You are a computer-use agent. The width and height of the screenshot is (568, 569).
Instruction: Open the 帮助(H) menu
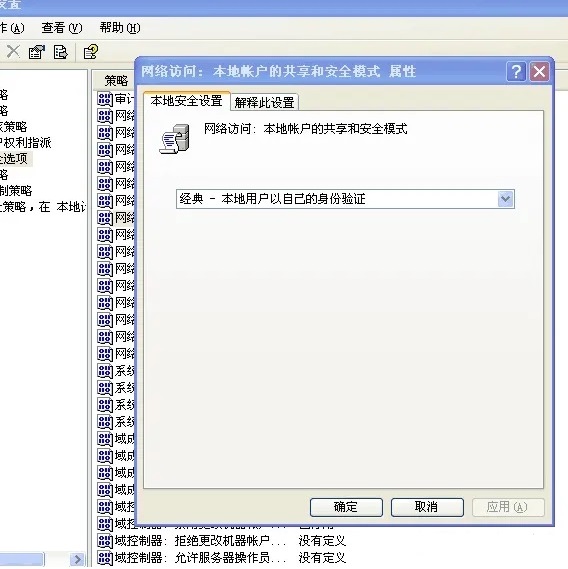point(120,28)
